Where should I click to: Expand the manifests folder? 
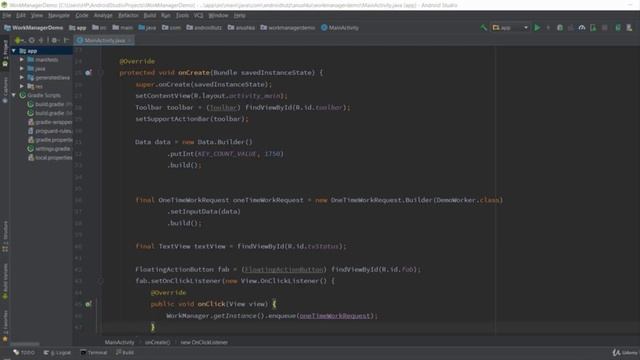click(x=22, y=60)
